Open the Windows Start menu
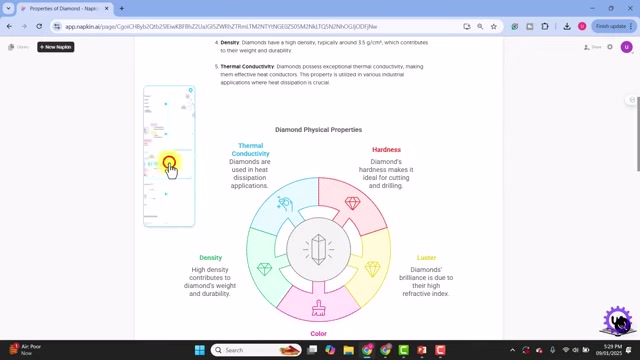Image resolution: width=640 pixels, height=360 pixels. point(200,350)
